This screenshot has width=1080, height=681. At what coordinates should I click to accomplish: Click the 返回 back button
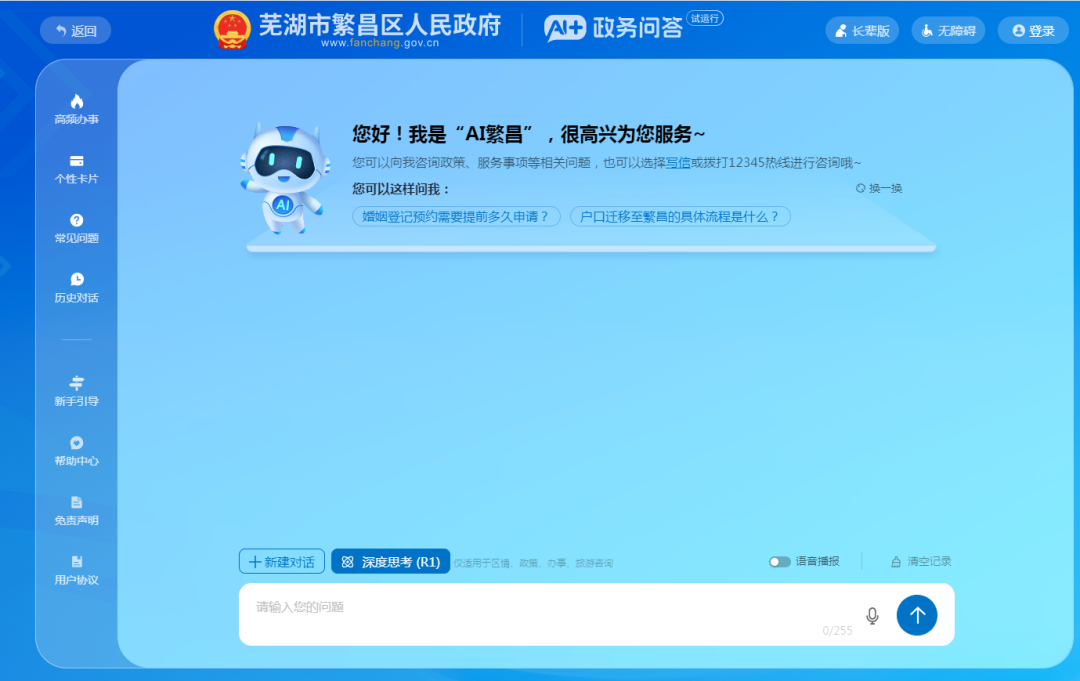75,30
